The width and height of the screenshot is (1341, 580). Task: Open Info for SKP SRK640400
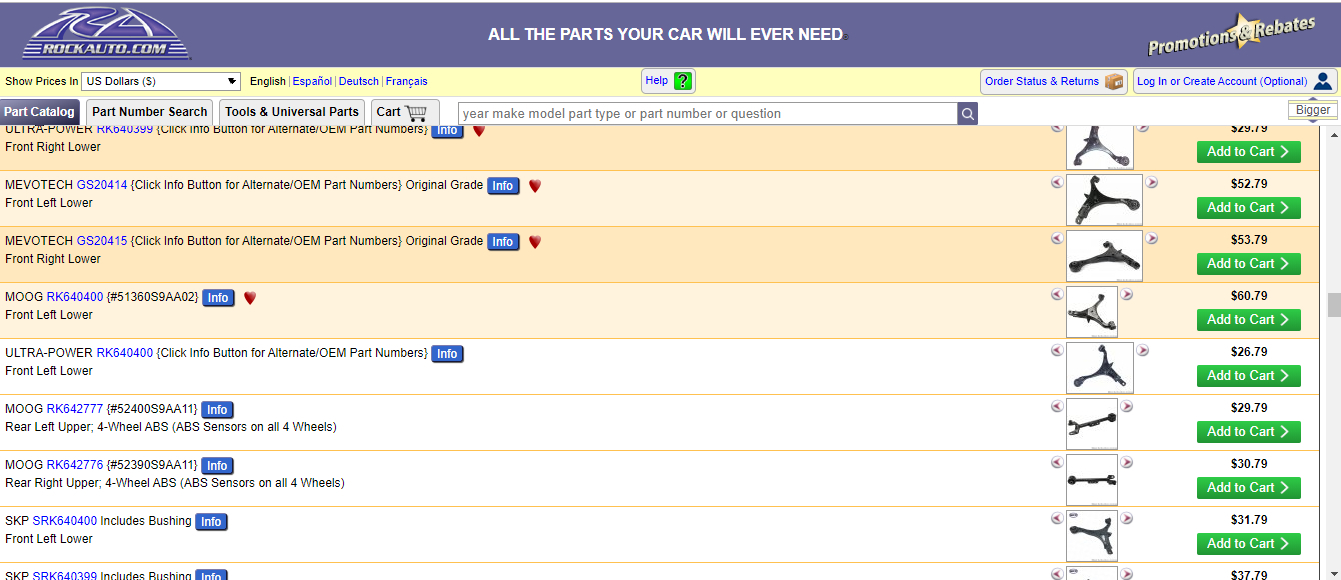click(211, 522)
